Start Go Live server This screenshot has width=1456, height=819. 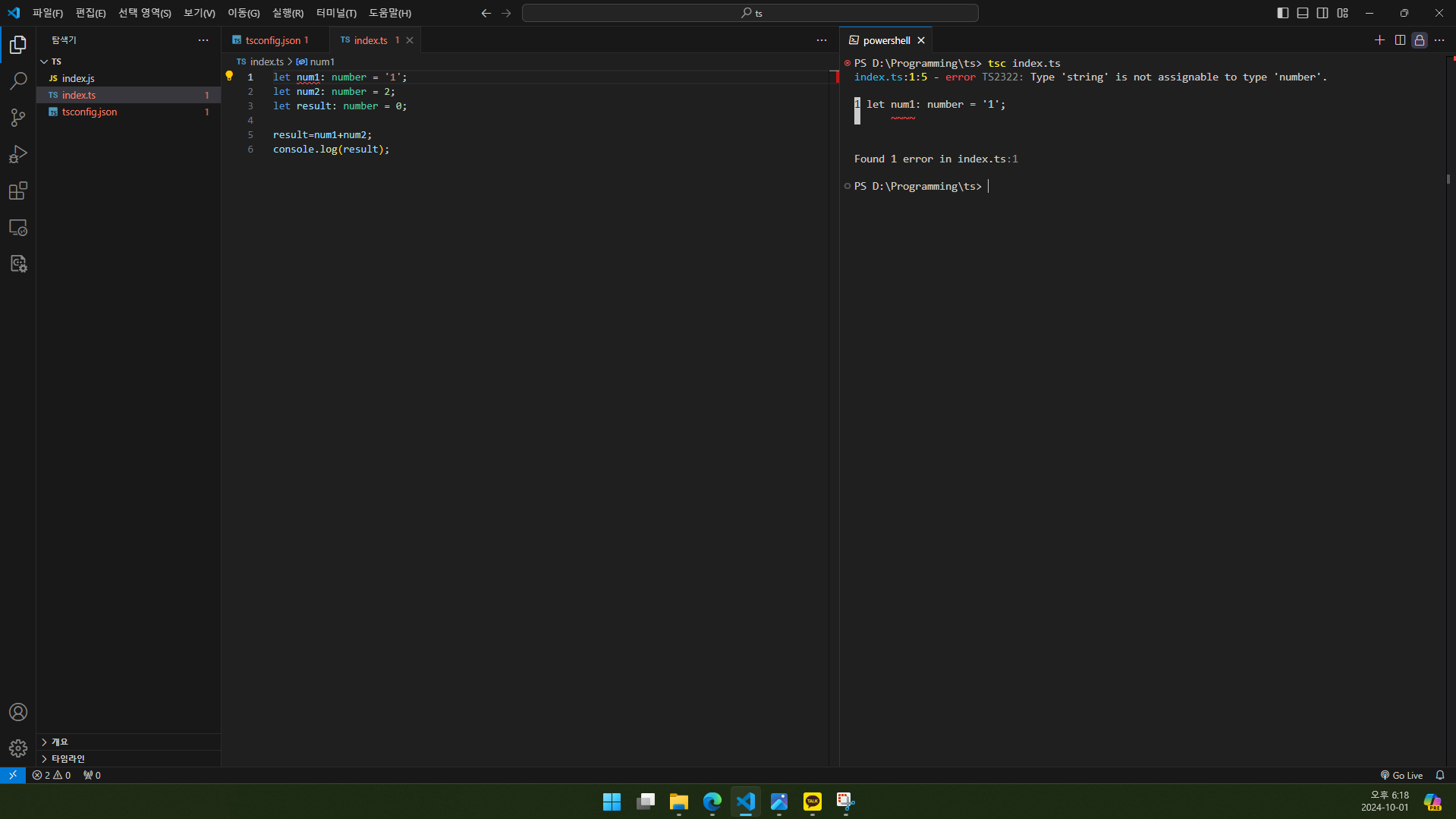1401,775
